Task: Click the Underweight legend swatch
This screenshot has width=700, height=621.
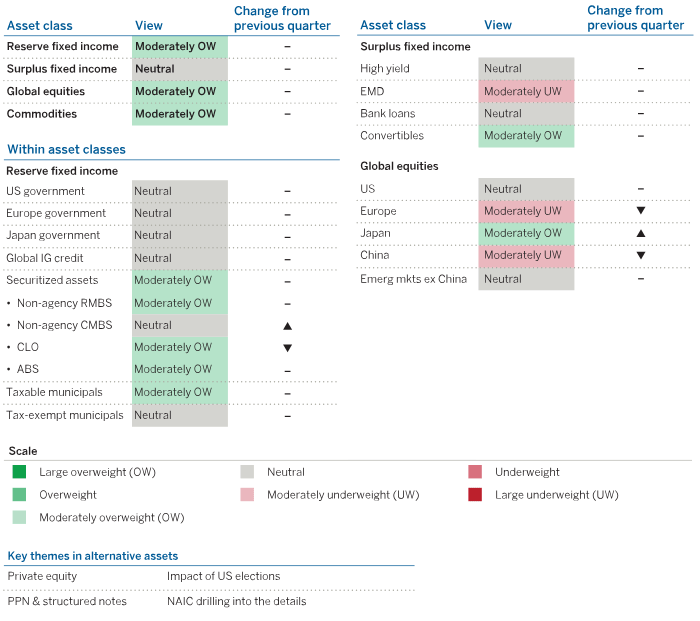Action: [475, 472]
